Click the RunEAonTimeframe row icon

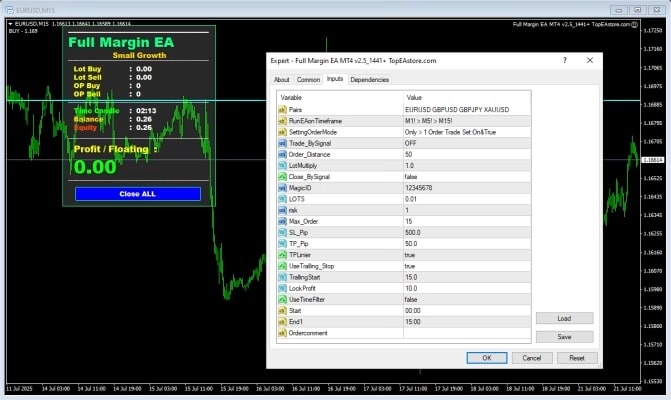(x=282, y=121)
